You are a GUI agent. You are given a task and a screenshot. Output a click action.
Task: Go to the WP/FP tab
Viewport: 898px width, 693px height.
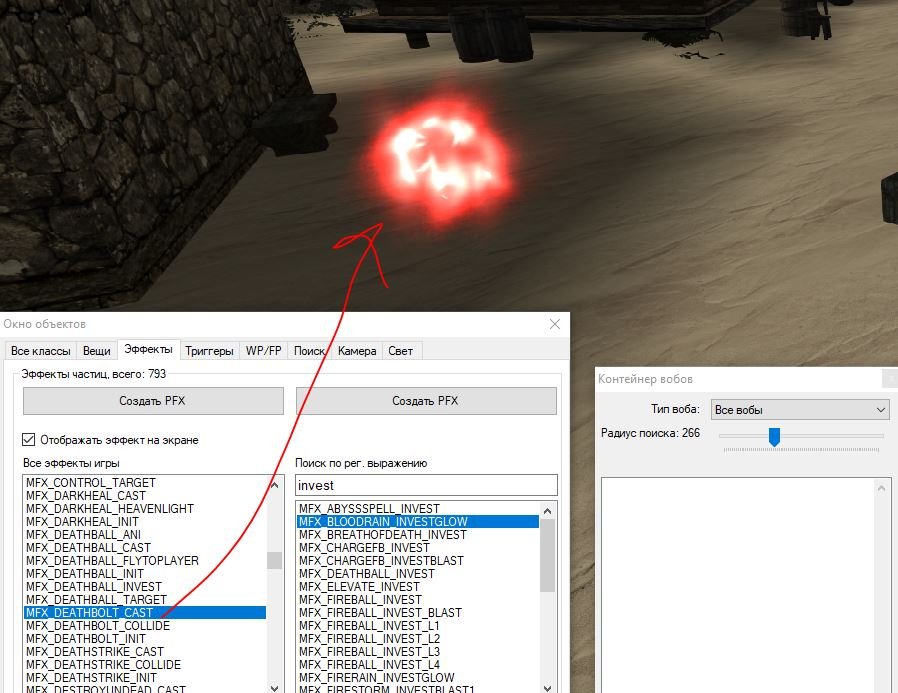[x=264, y=351]
